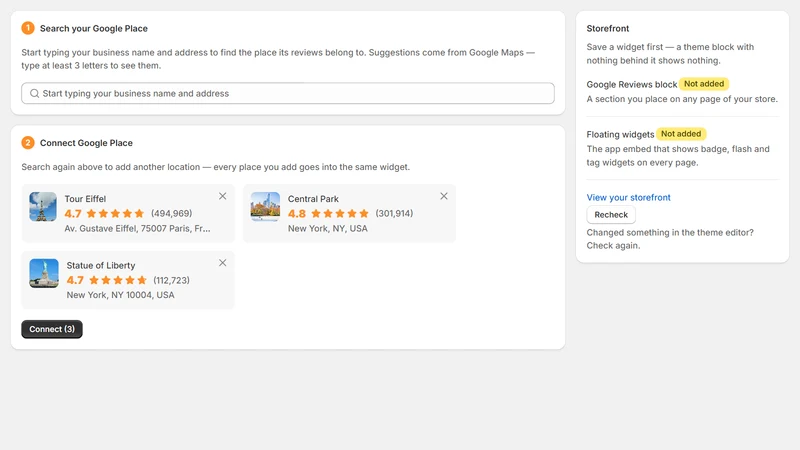
Task: Click the 'Google Reviews block' label
Action: (632, 85)
